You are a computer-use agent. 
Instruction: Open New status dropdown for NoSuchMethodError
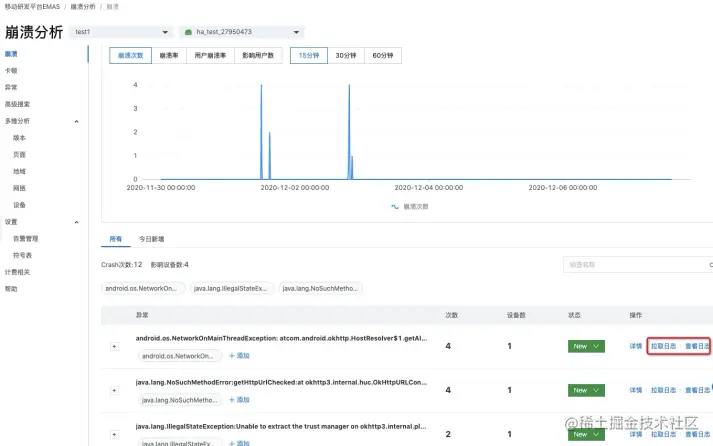[x=586, y=390]
